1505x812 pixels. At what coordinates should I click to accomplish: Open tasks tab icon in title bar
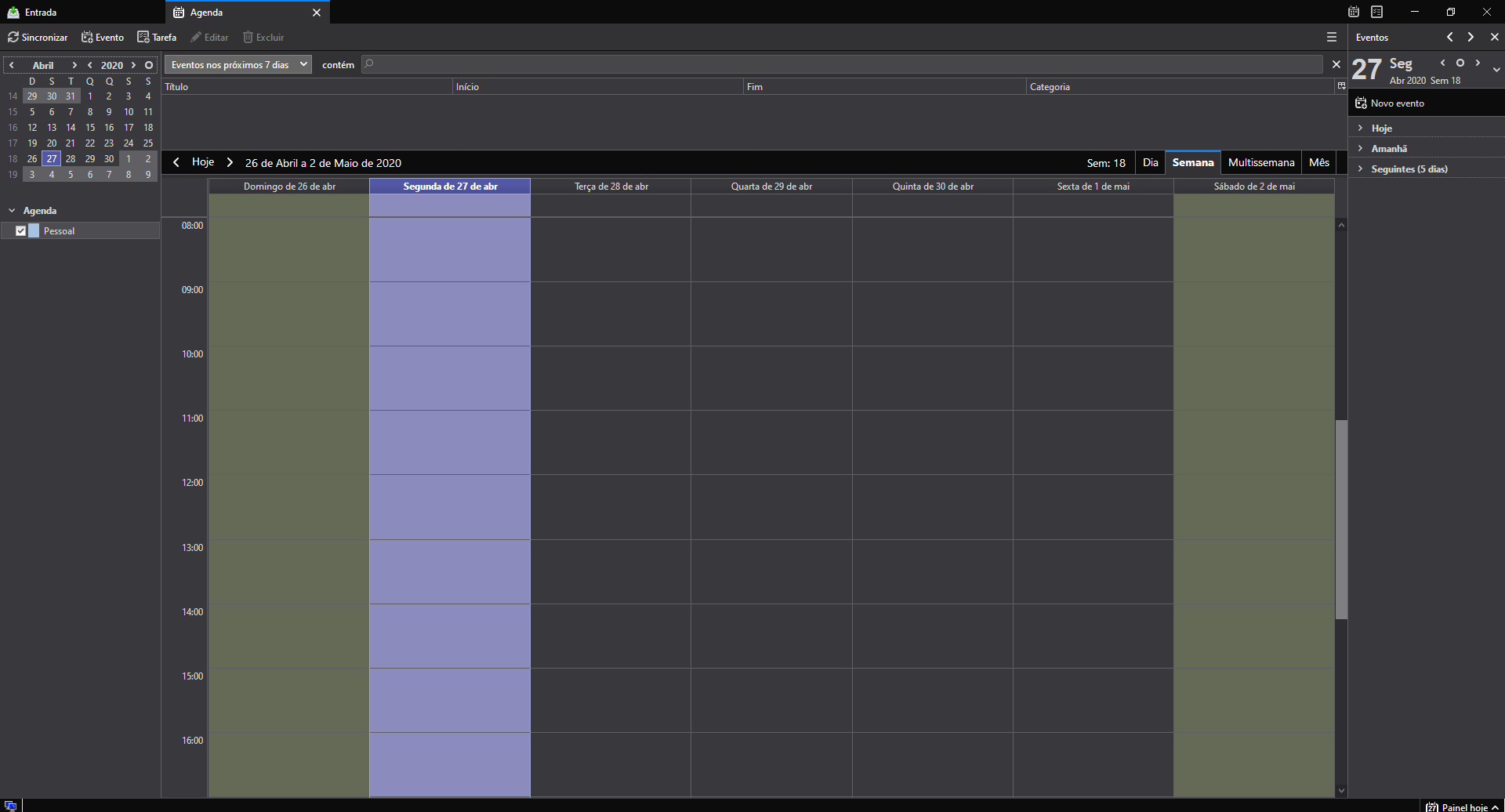1376,12
